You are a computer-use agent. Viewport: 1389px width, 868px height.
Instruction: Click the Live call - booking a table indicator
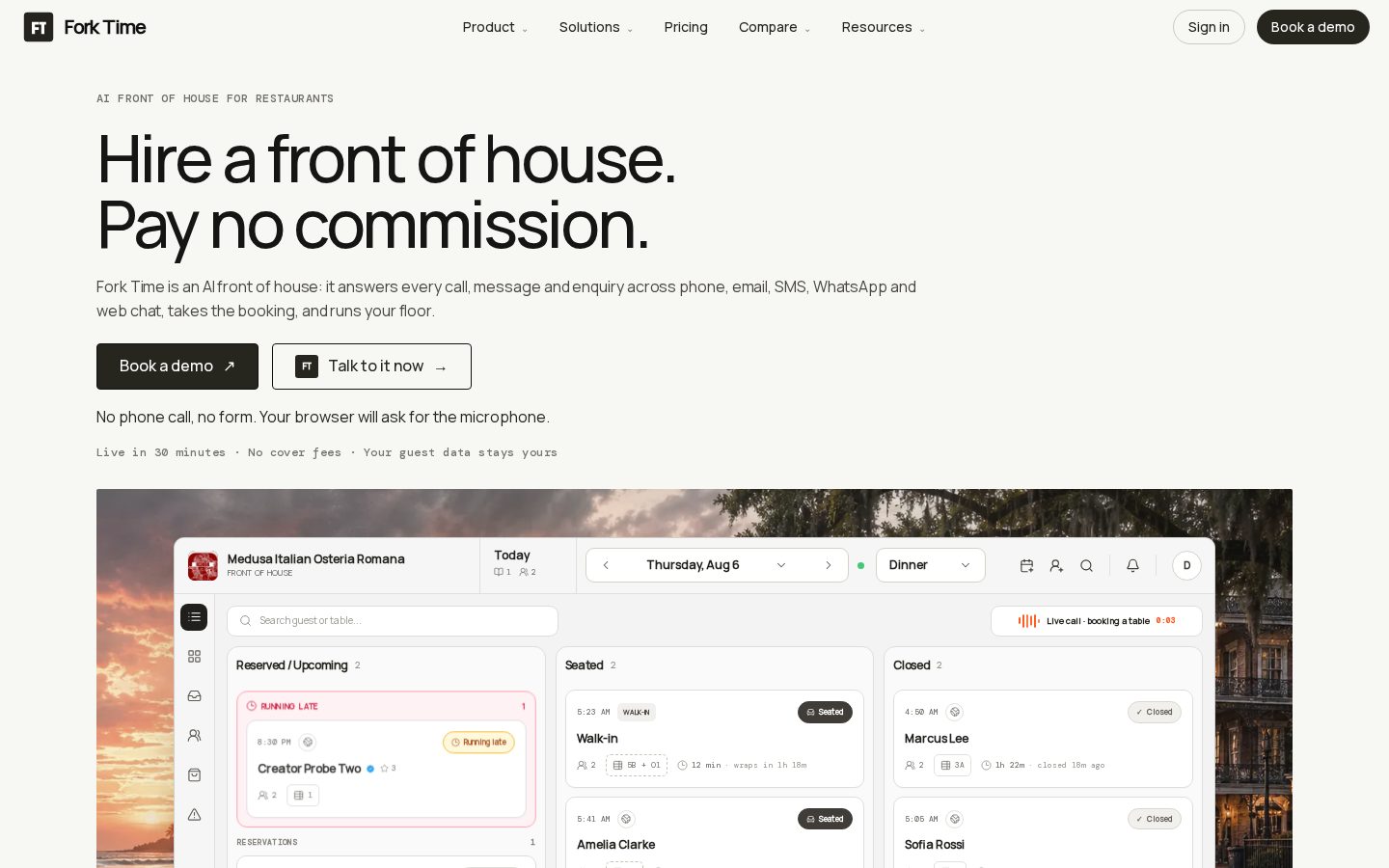[x=1097, y=621]
